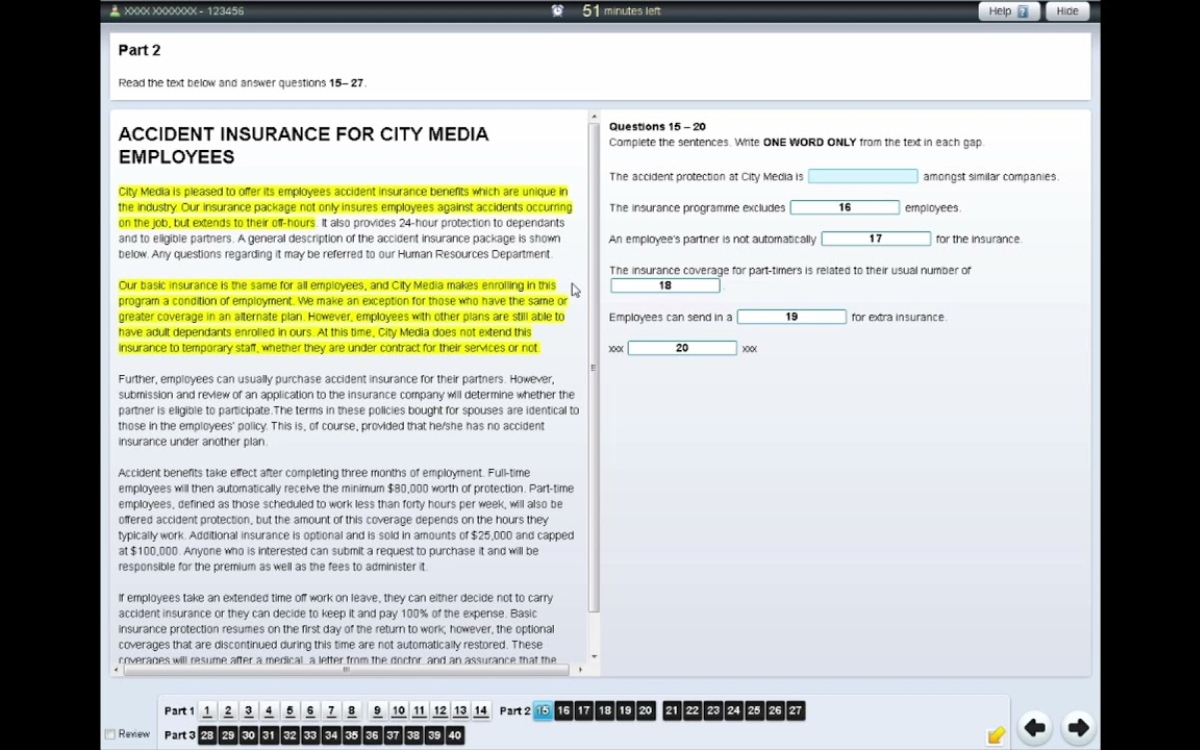Tick the Review checkbox
The width and height of the screenshot is (1200, 750).
click(110, 734)
